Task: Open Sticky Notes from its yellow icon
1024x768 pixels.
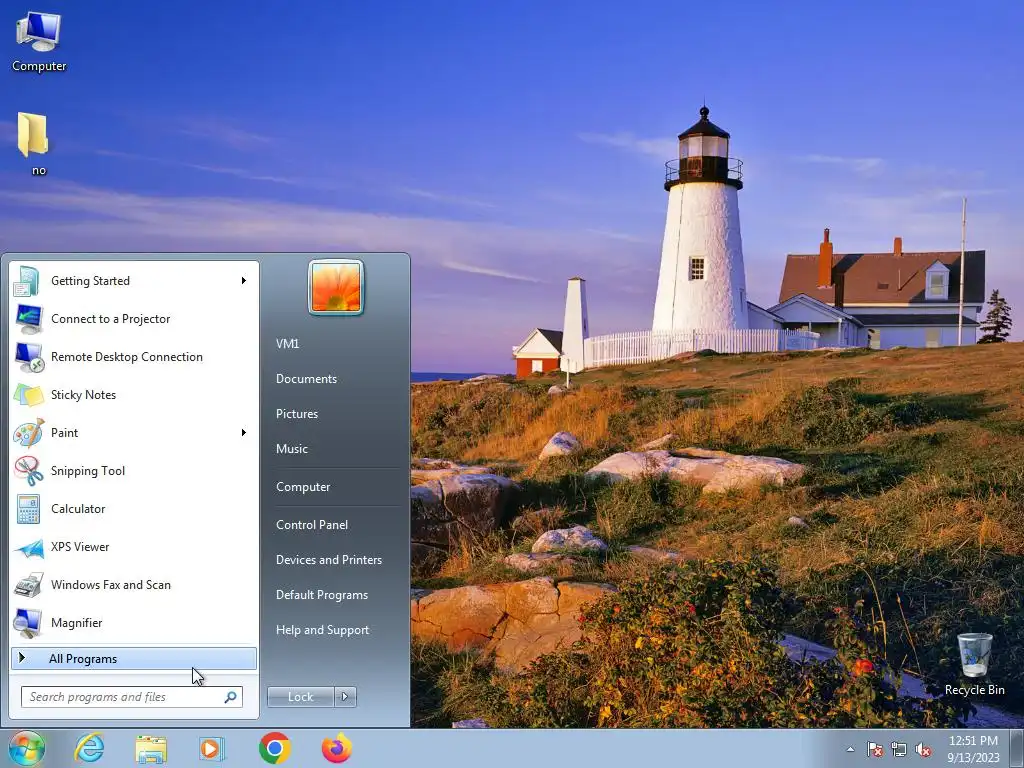Action: click(28, 395)
